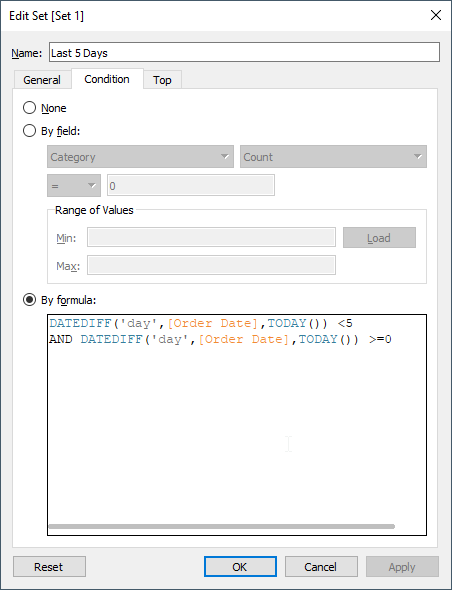This screenshot has height=590, width=452.
Task: Click the horizontal scrollbar in formula box
Action: point(222,526)
